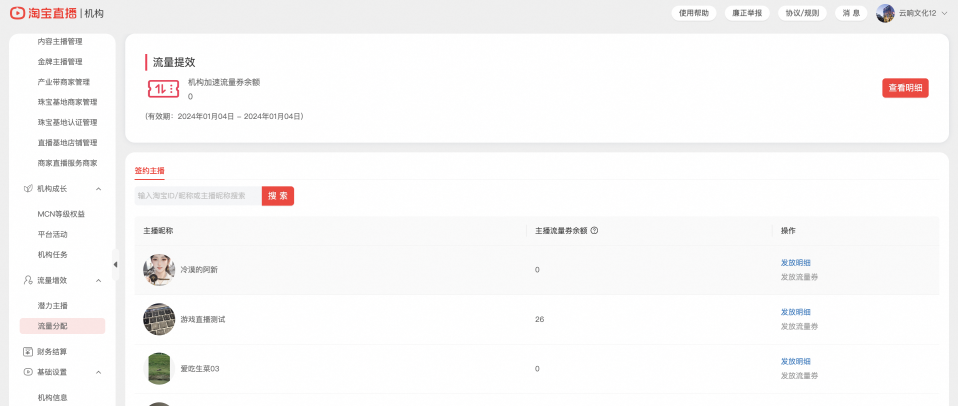Focus the anchor nickname search field
Image resolution: width=958 pixels, height=406 pixels.
point(198,196)
